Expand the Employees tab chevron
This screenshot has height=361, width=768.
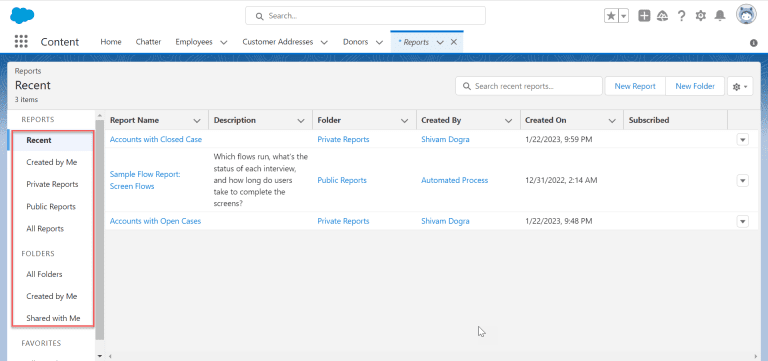coord(224,42)
